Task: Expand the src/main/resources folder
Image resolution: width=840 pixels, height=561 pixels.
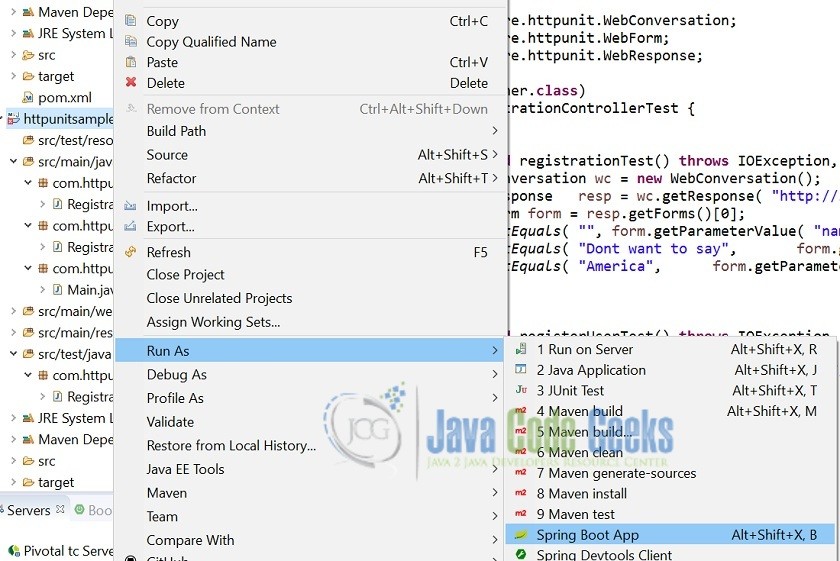Action: 13,333
